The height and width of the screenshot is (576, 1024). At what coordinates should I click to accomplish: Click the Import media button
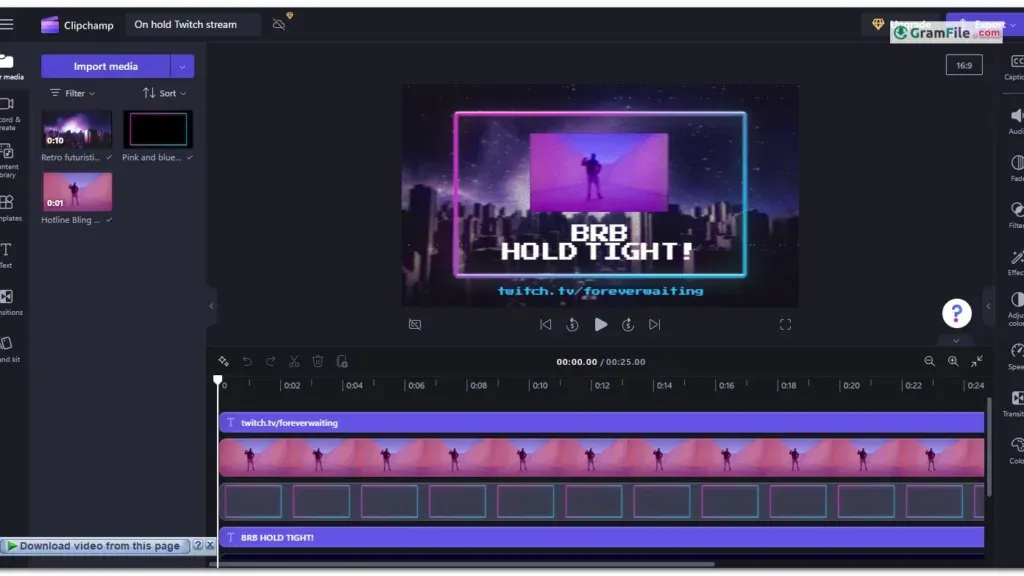[x=105, y=66]
